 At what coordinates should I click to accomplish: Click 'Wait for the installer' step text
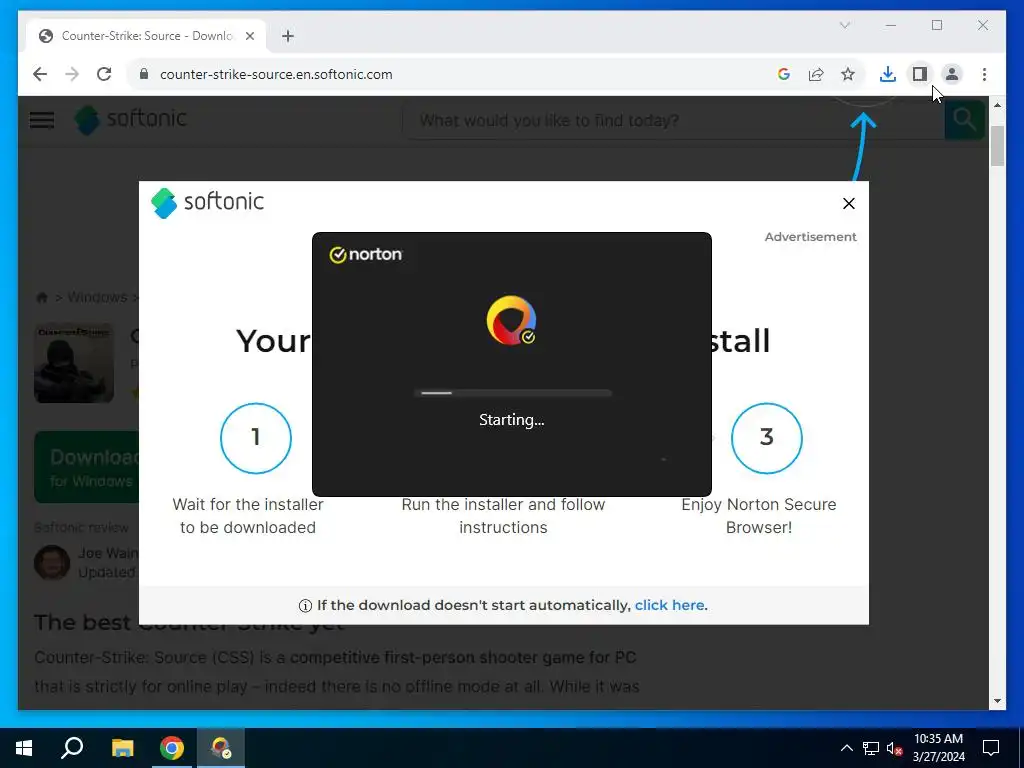(248, 516)
